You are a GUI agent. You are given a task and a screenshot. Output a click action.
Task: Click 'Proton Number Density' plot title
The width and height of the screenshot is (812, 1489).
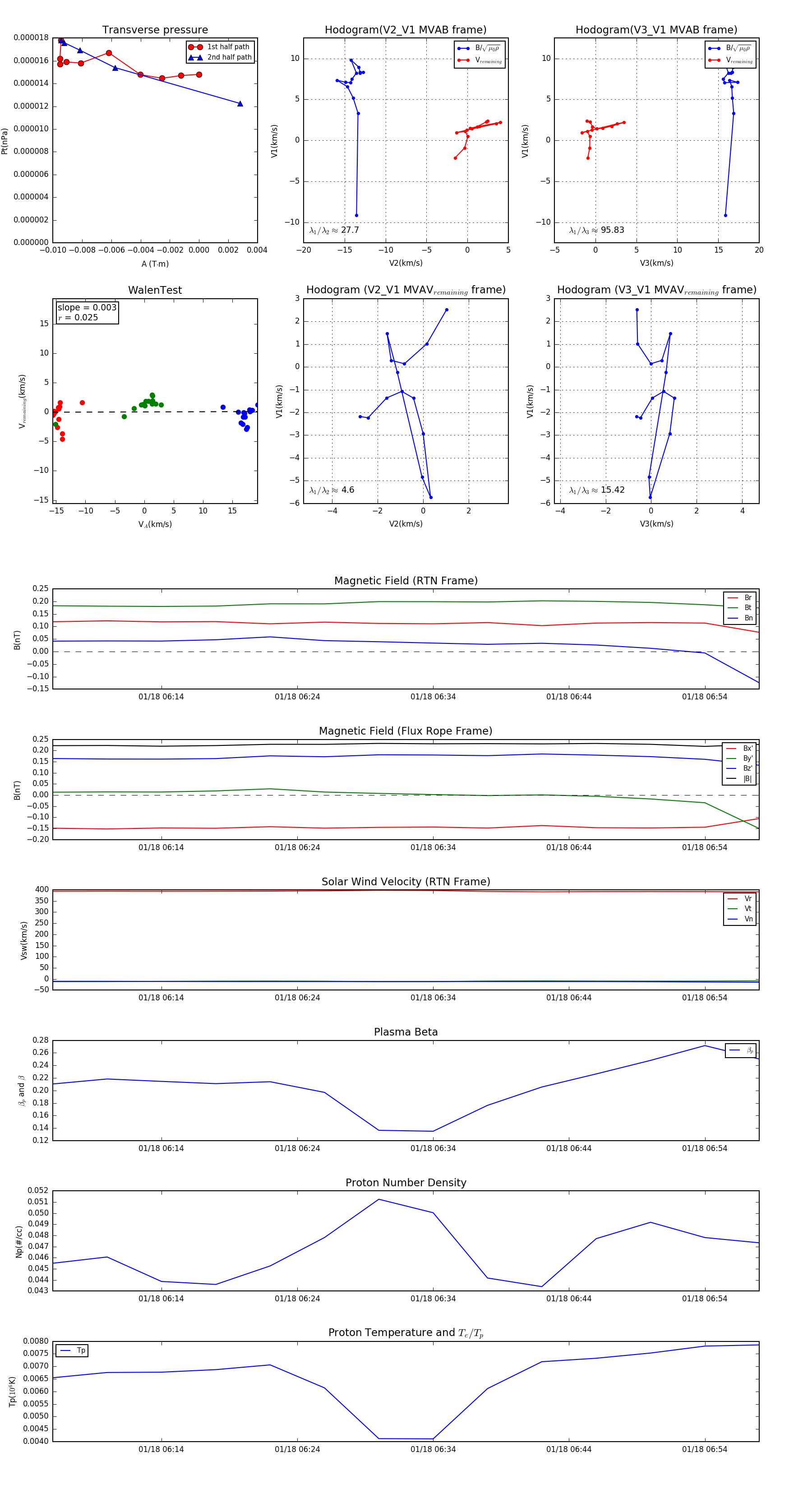pyautogui.click(x=406, y=1183)
